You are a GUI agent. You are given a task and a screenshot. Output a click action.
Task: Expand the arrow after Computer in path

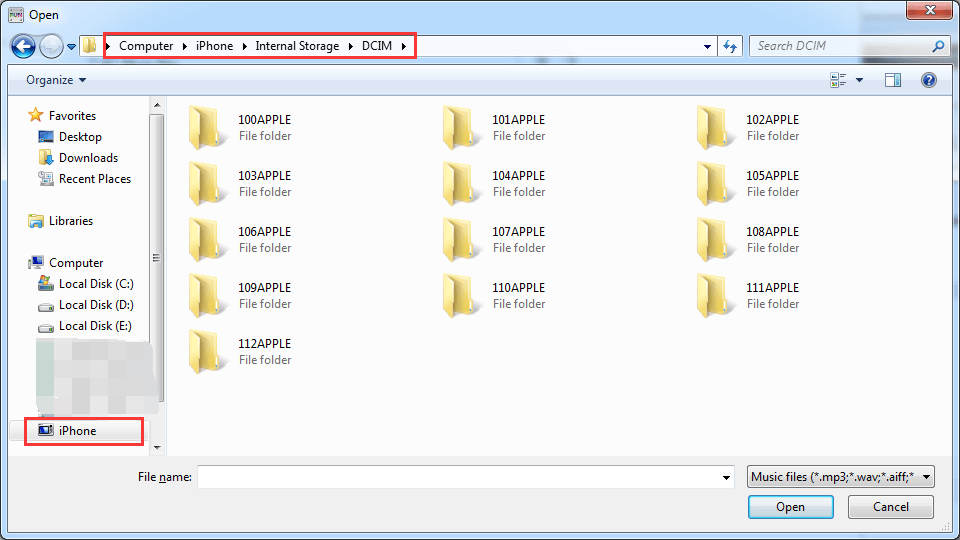pos(185,46)
